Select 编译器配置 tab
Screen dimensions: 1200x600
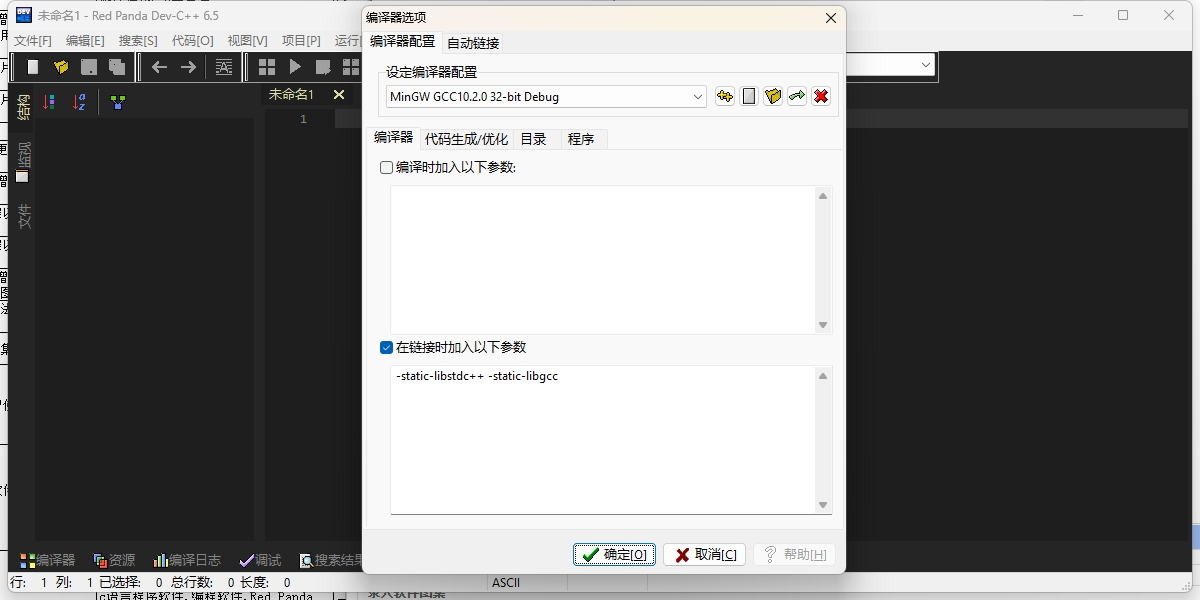point(403,41)
